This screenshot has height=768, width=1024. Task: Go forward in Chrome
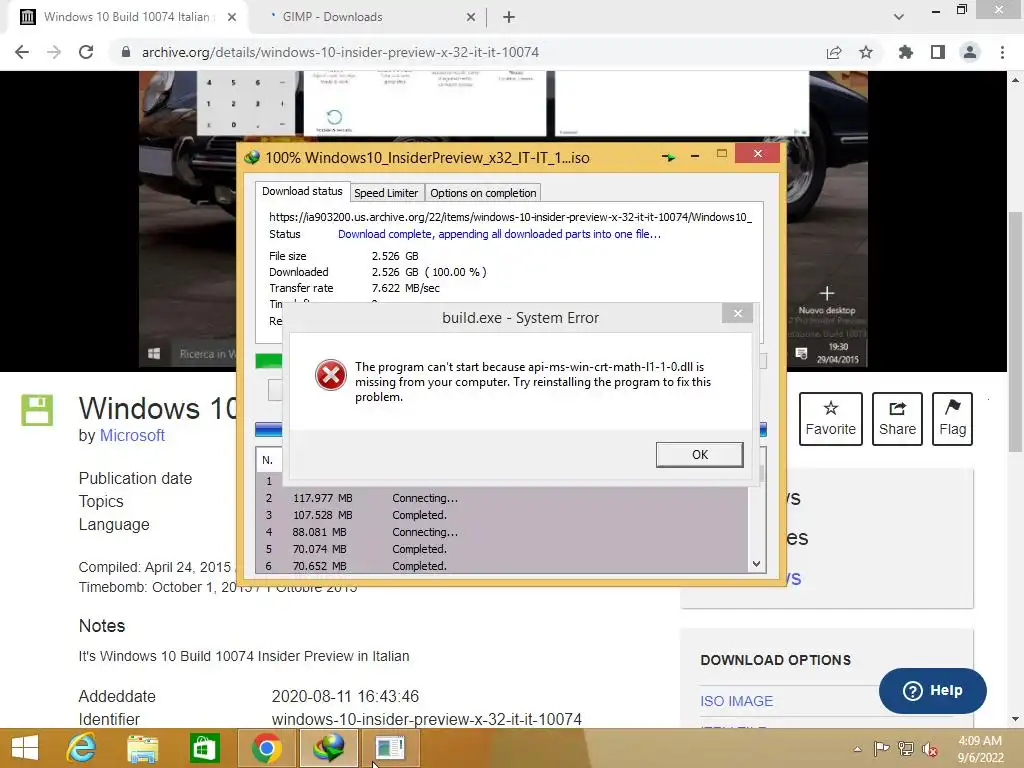point(54,52)
